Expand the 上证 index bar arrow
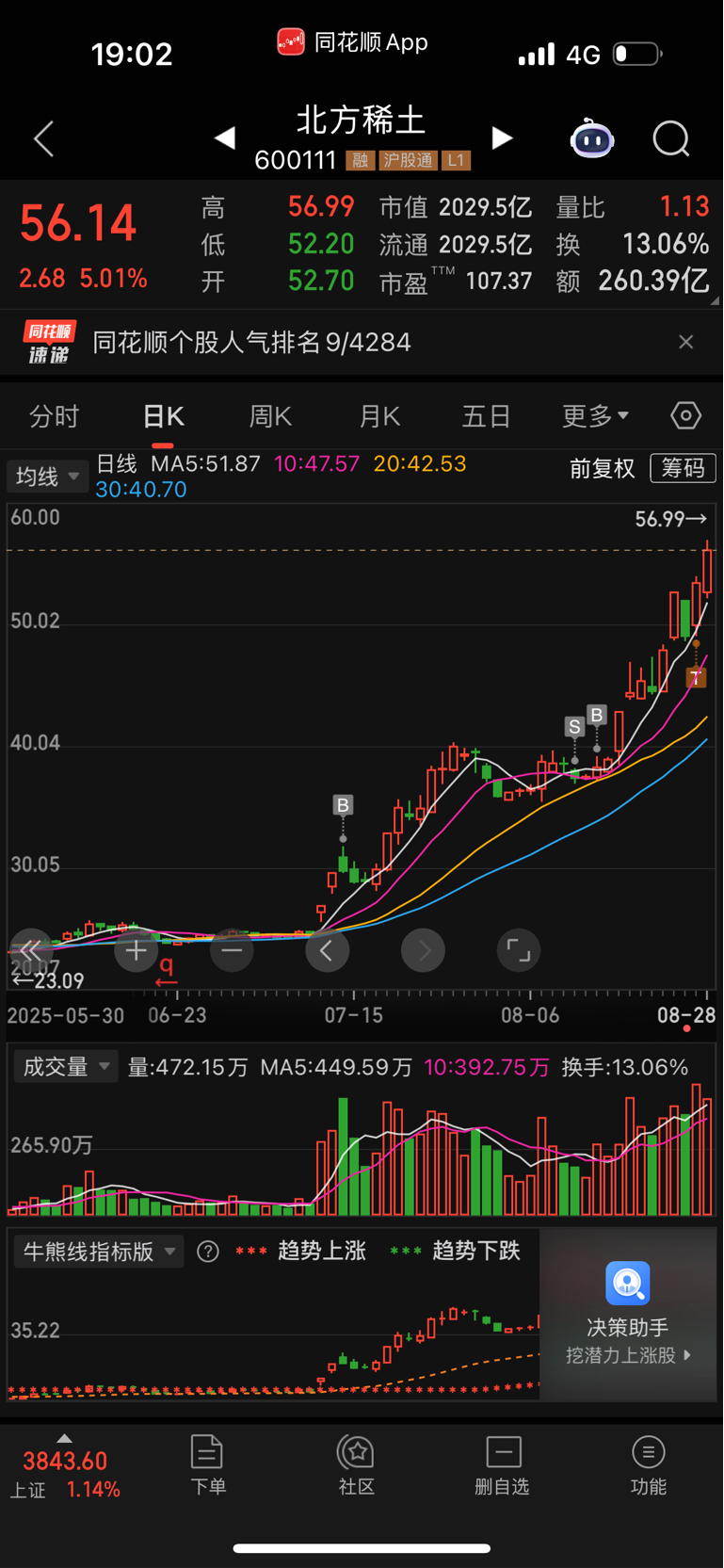The height and width of the screenshot is (1568, 724). [x=64, y=1438]
